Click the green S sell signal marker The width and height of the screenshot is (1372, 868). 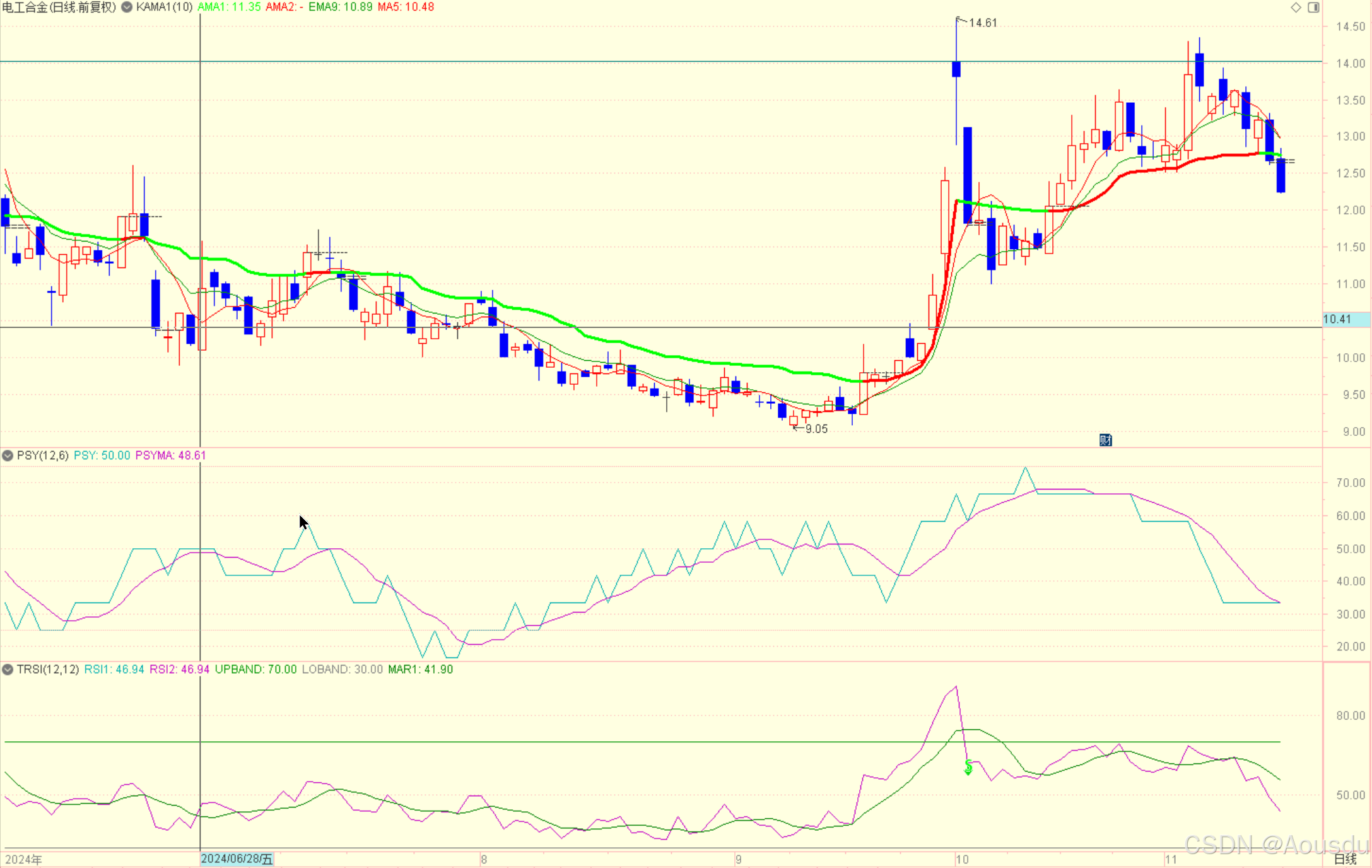[968, 767]
